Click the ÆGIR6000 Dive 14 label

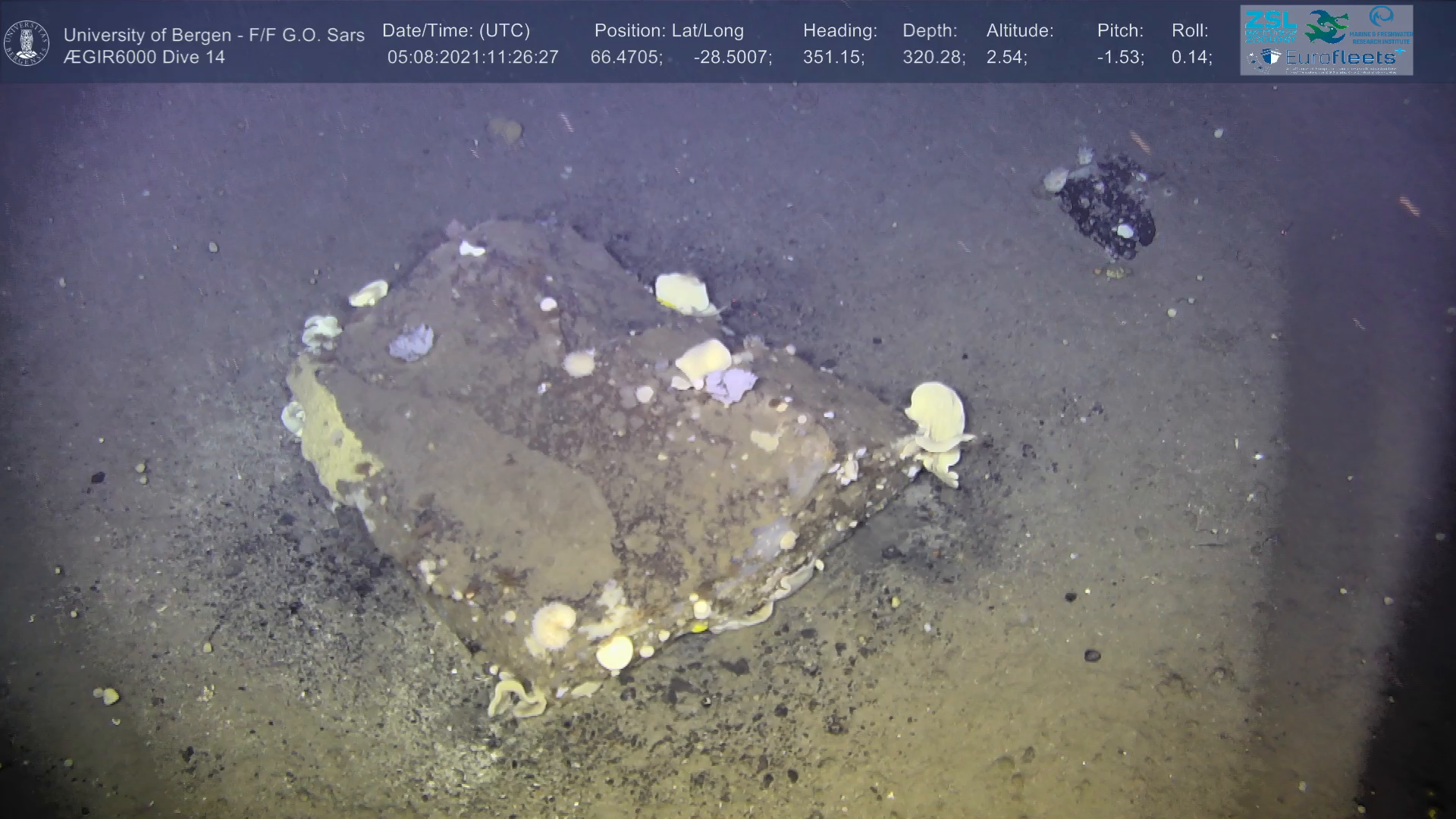[144, 58]
